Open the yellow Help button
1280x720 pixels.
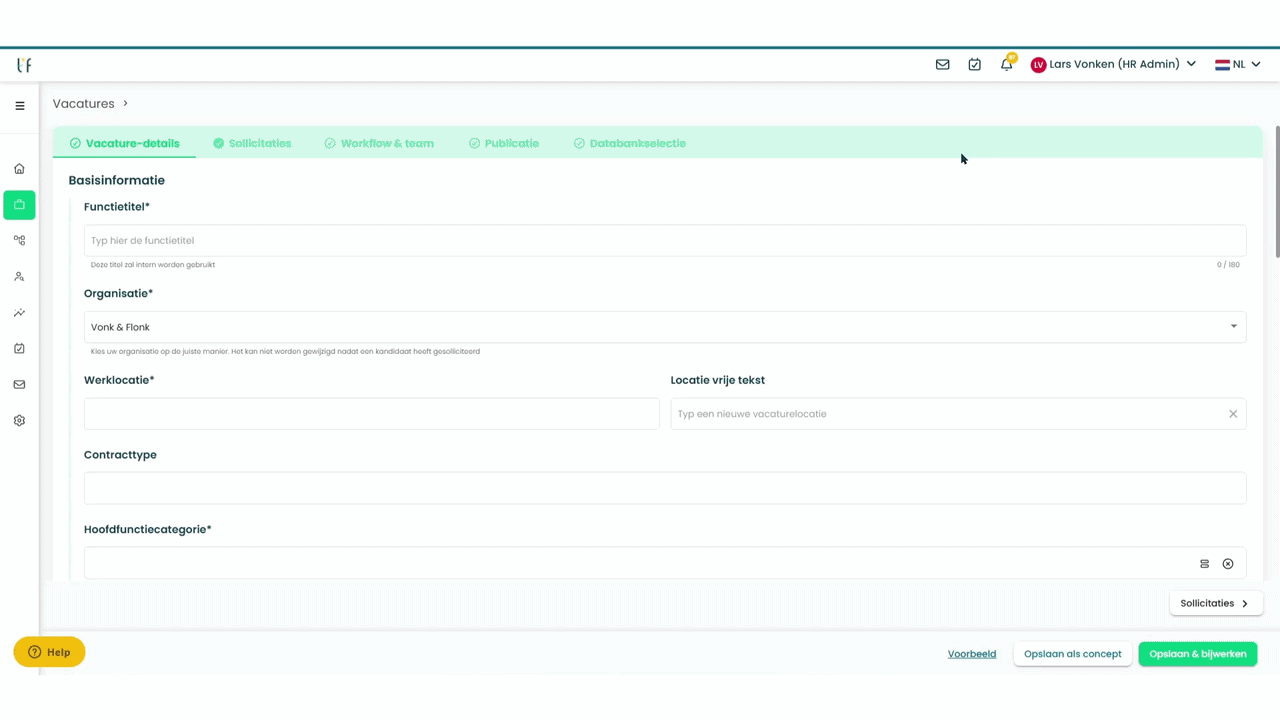coord(49,652)
